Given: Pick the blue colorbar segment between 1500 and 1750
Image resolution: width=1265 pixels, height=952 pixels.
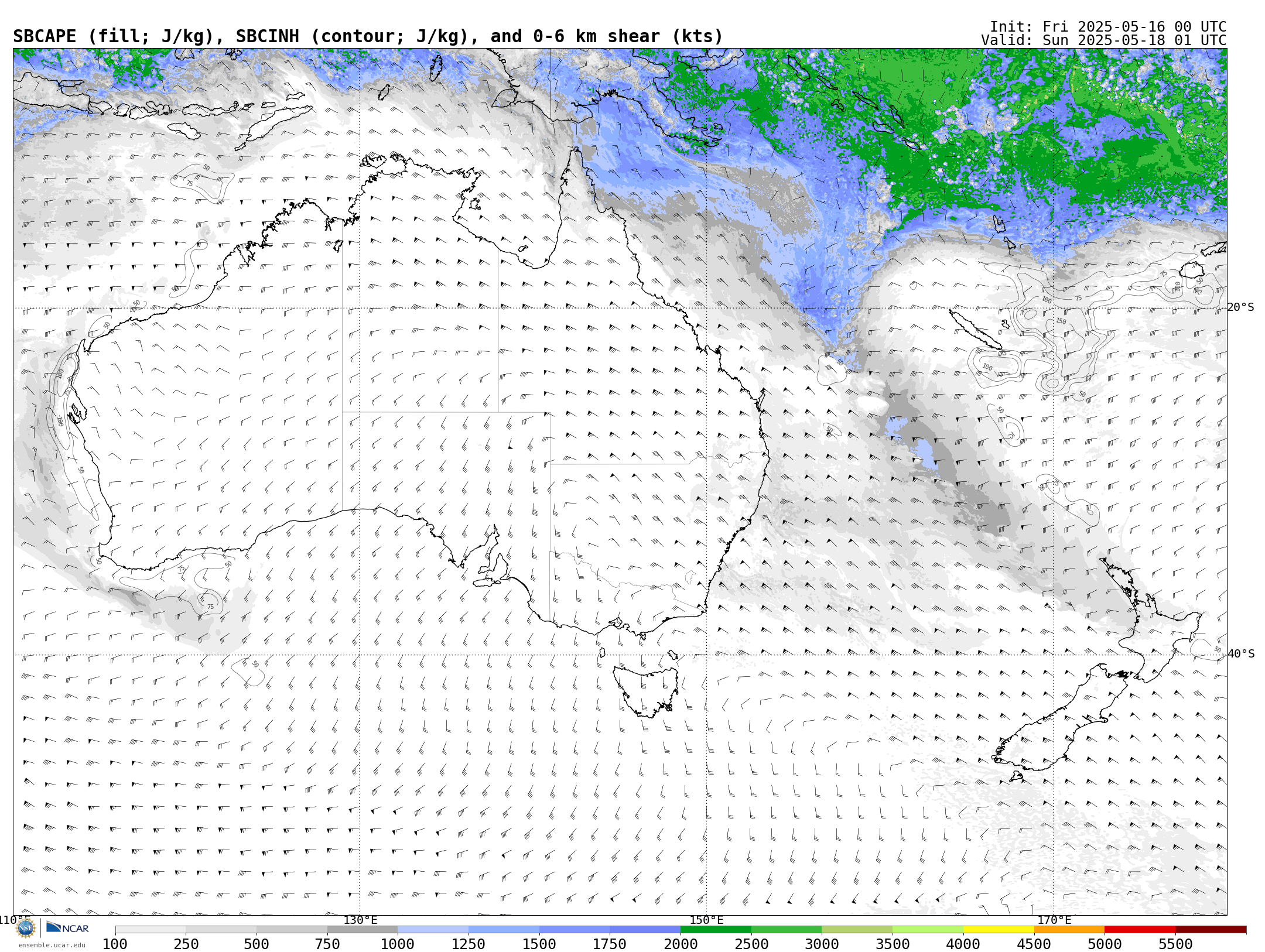Looking at the screenshot, I should coord(575,930).
